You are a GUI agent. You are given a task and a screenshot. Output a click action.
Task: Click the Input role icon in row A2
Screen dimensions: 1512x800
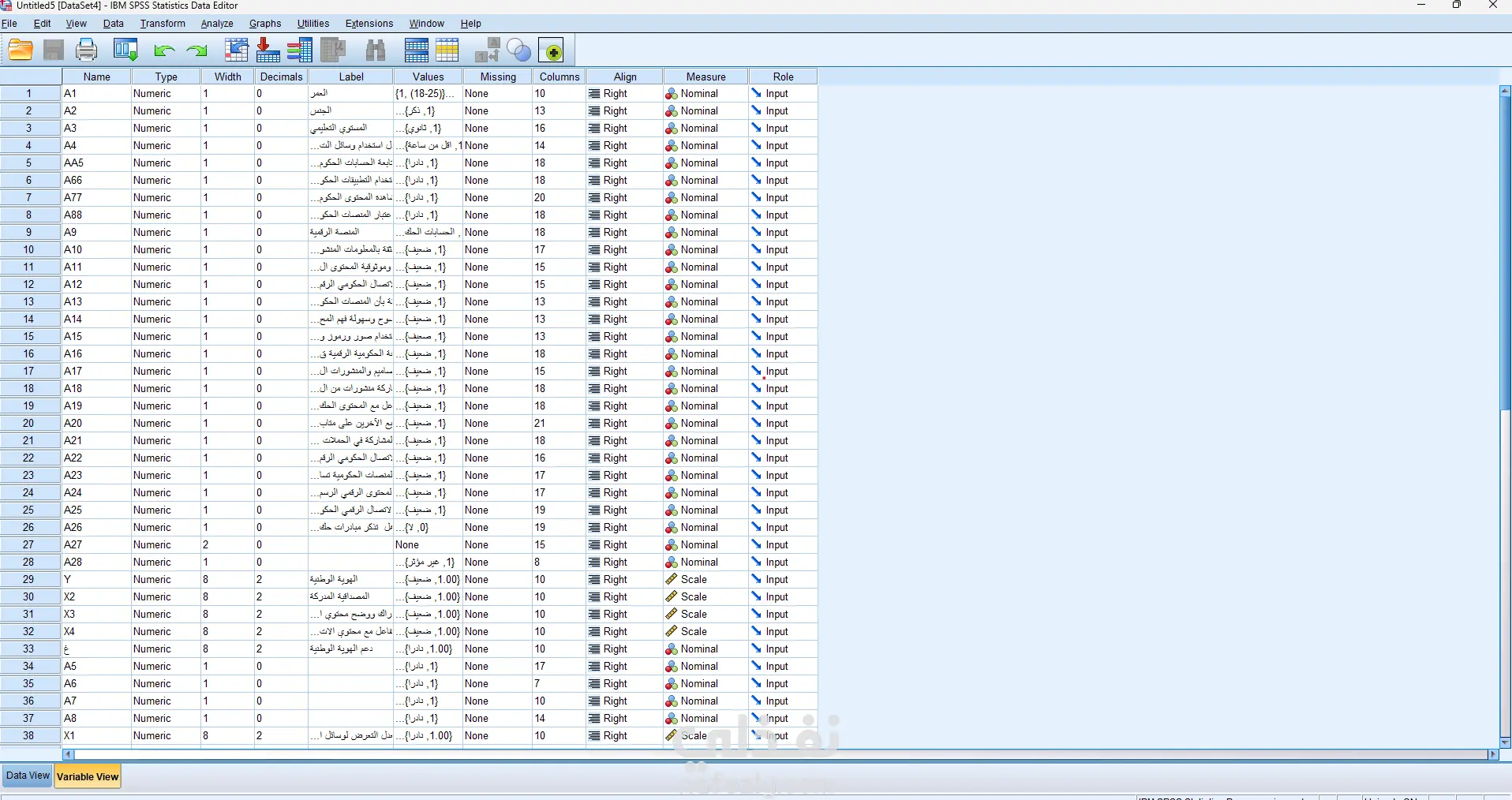(x=757, y=111)
